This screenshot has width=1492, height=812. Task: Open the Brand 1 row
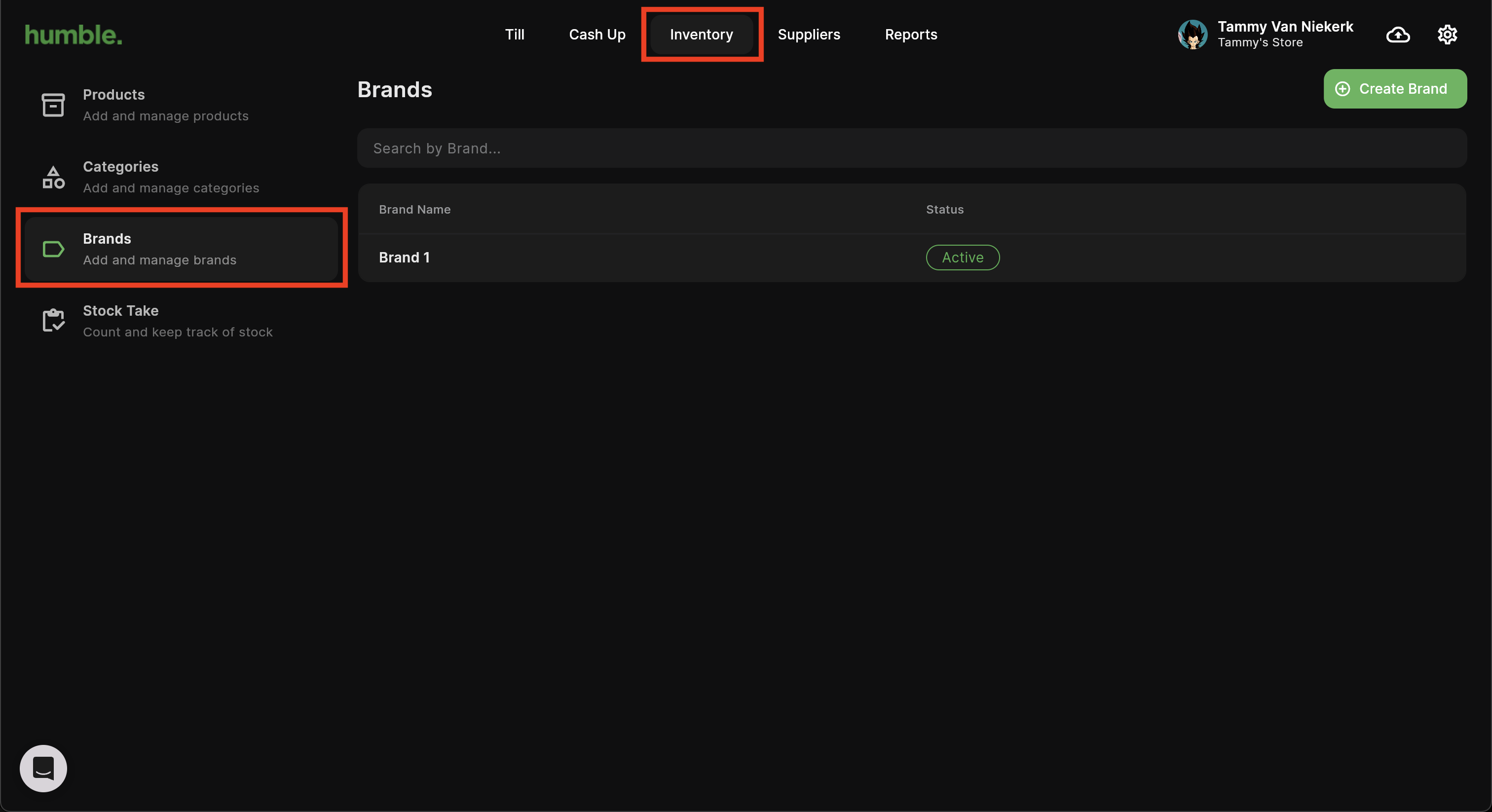tap(912, 258)
